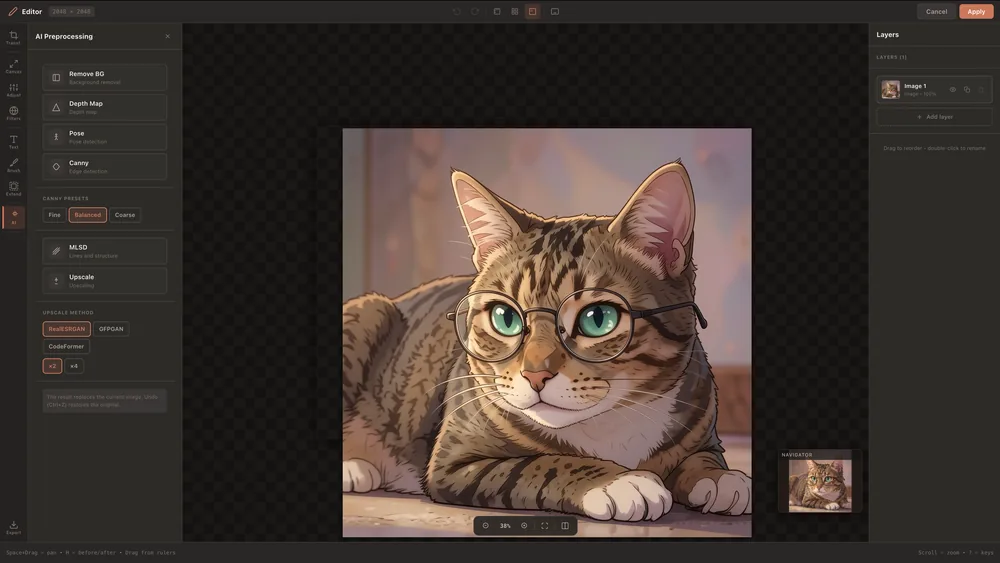Open the Extend tool

click(13, 189)
